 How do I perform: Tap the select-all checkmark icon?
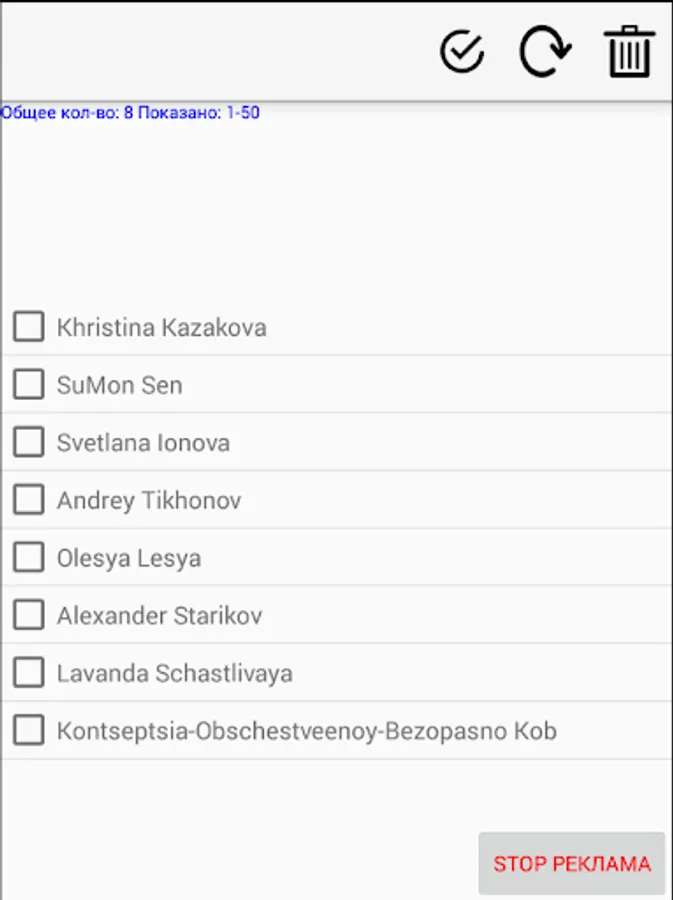point(462,52)
